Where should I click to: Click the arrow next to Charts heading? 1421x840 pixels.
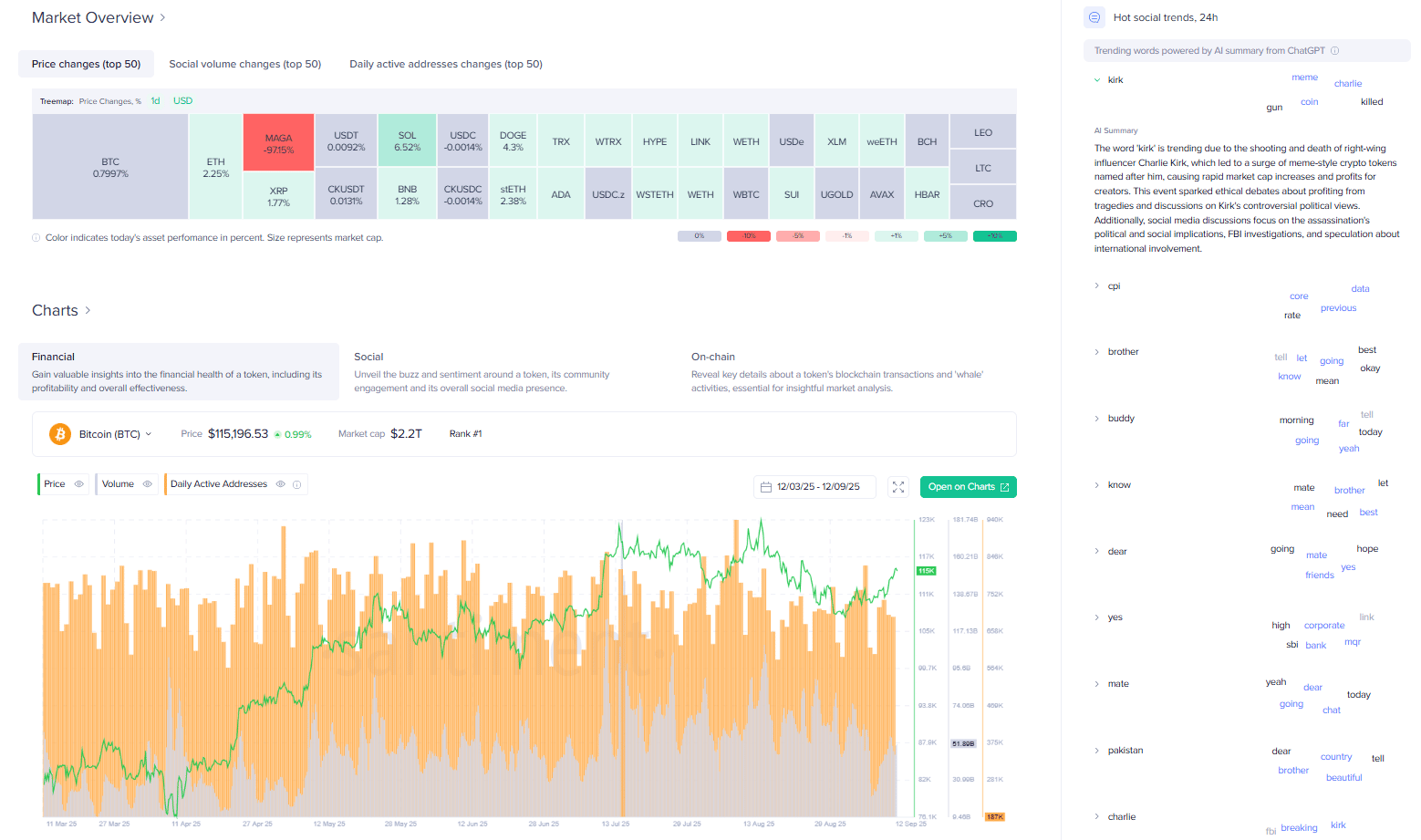pos(88,310)
